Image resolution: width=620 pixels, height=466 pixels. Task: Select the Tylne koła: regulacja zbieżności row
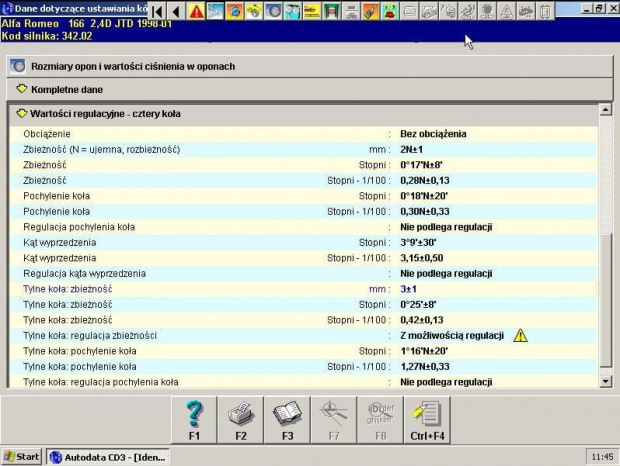303,336
